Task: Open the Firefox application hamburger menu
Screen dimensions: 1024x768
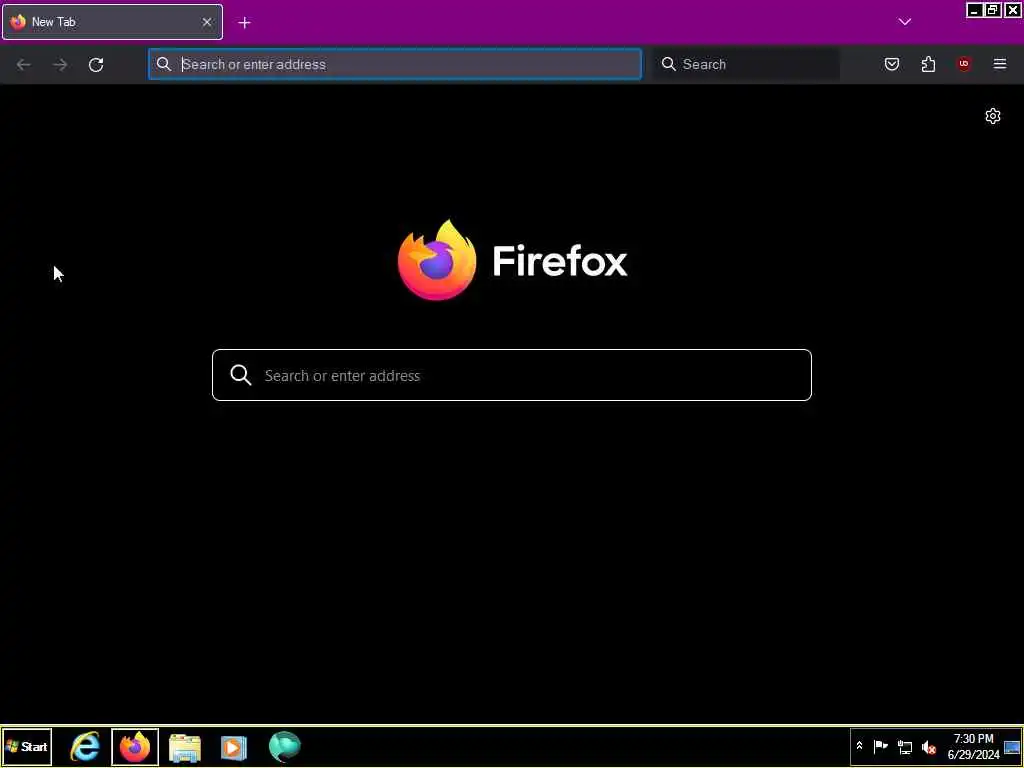Action: [x=1000, y=64]
